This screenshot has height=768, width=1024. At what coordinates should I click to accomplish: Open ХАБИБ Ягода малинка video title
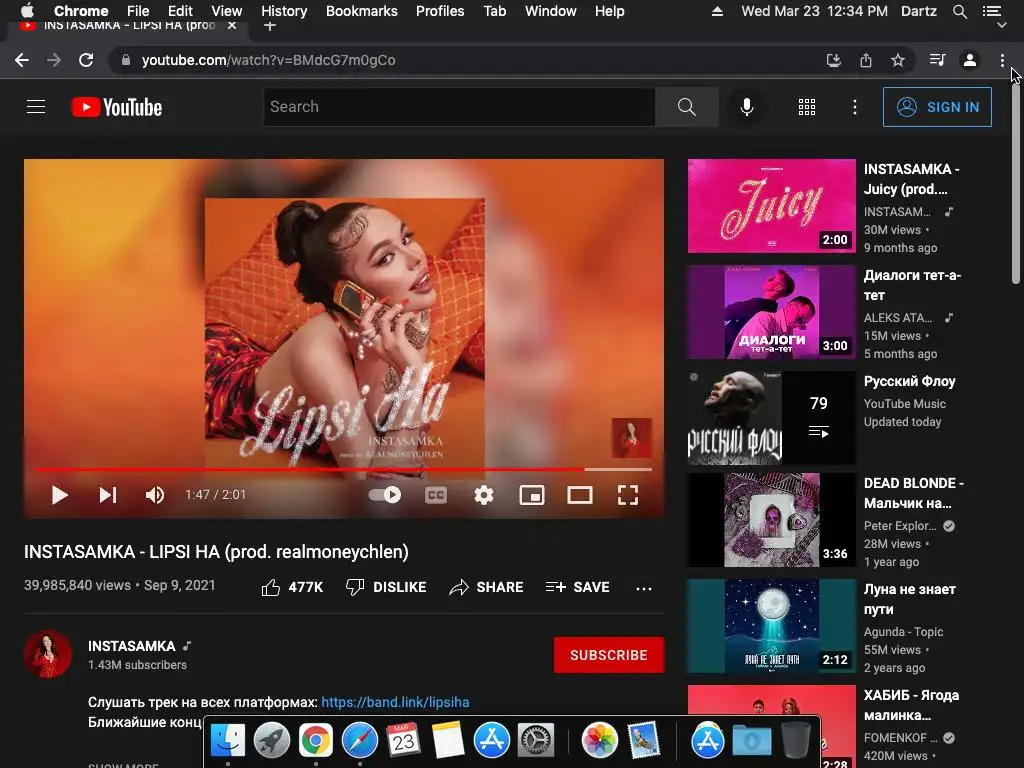pyautogui.click(x=911, y=705)
